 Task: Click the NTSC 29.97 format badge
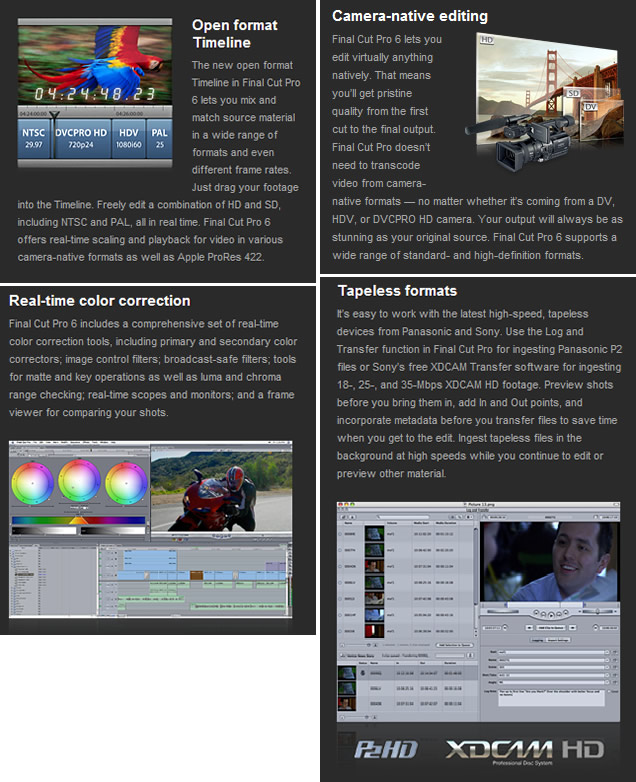33,138
